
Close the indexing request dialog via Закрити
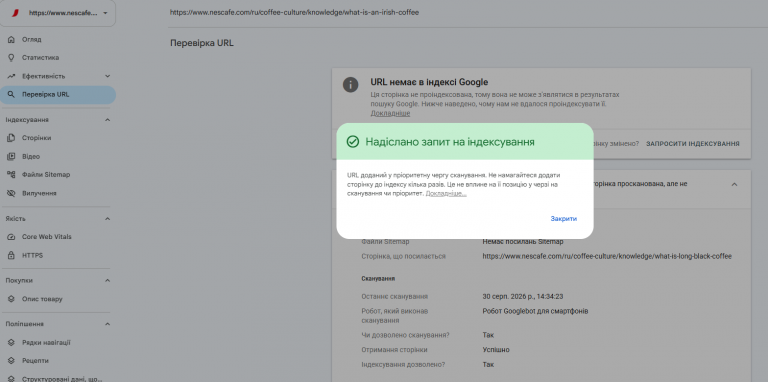pyautogui.click(x=563, y=219)
